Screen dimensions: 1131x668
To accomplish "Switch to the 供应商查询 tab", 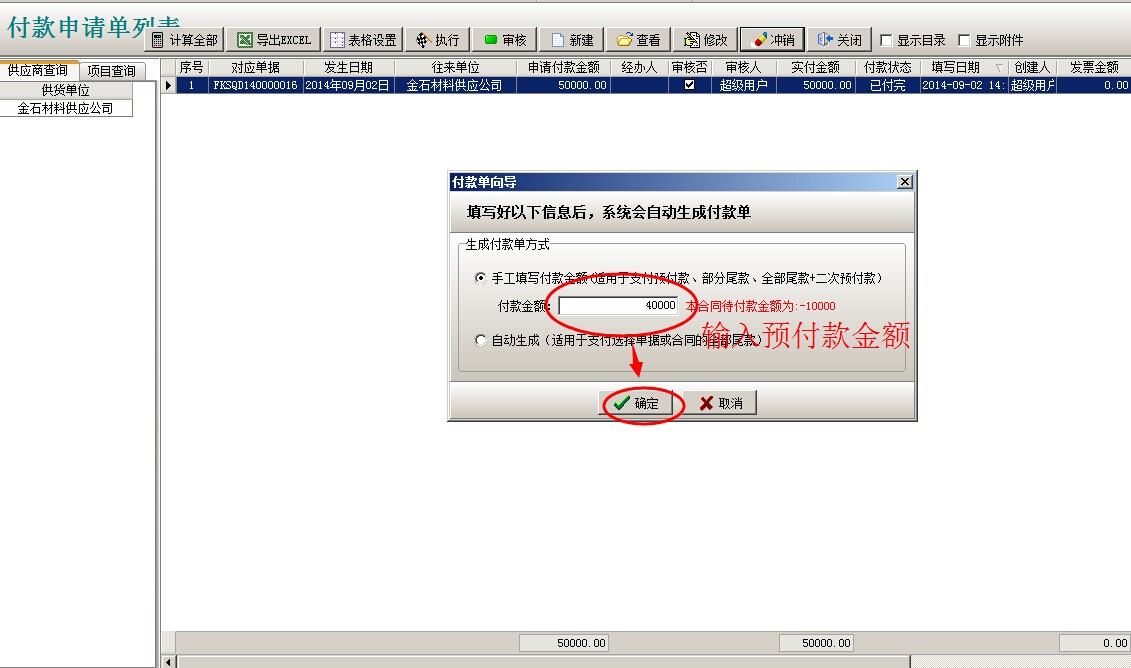I will (38, 70).
